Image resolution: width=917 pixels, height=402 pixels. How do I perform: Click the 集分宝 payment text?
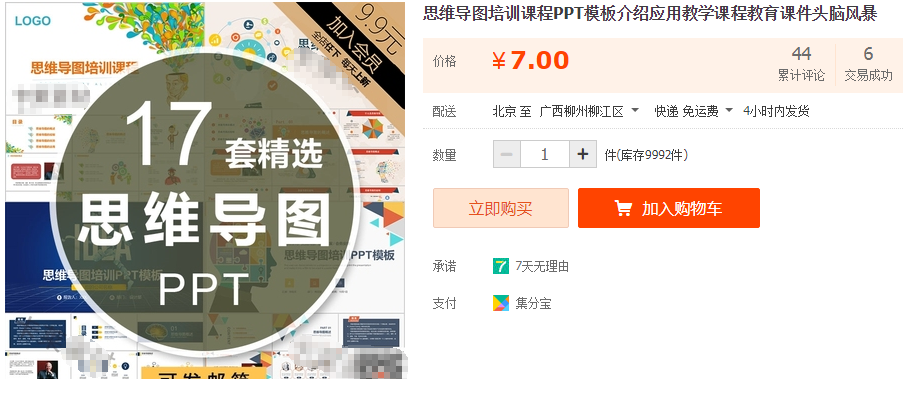point(533,304)
